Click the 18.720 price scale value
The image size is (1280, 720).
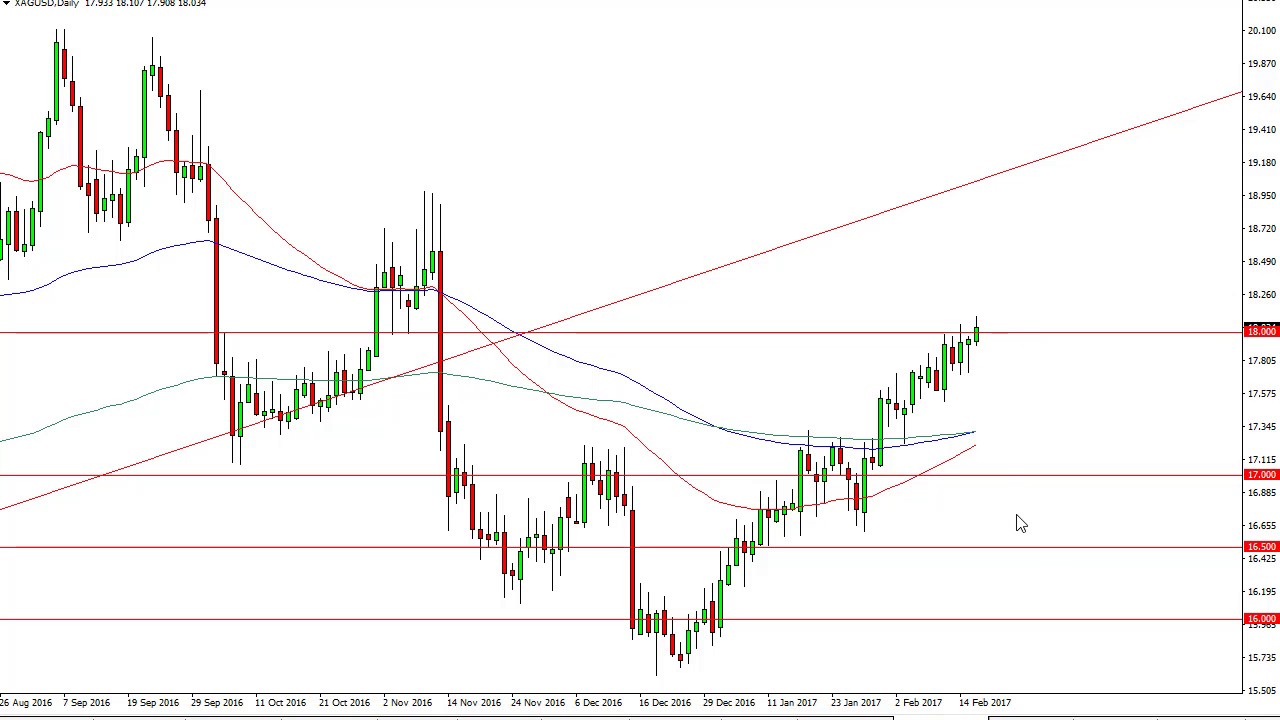click(1261, 229)
